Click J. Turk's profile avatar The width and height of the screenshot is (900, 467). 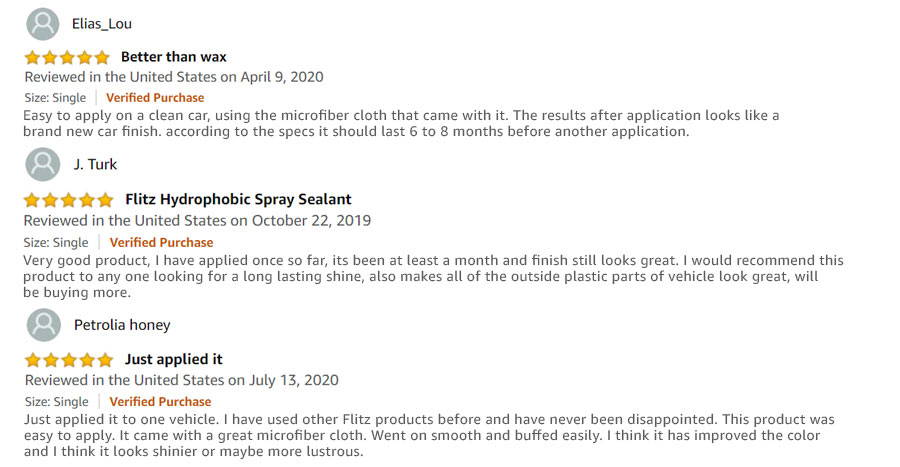(43, 164)
